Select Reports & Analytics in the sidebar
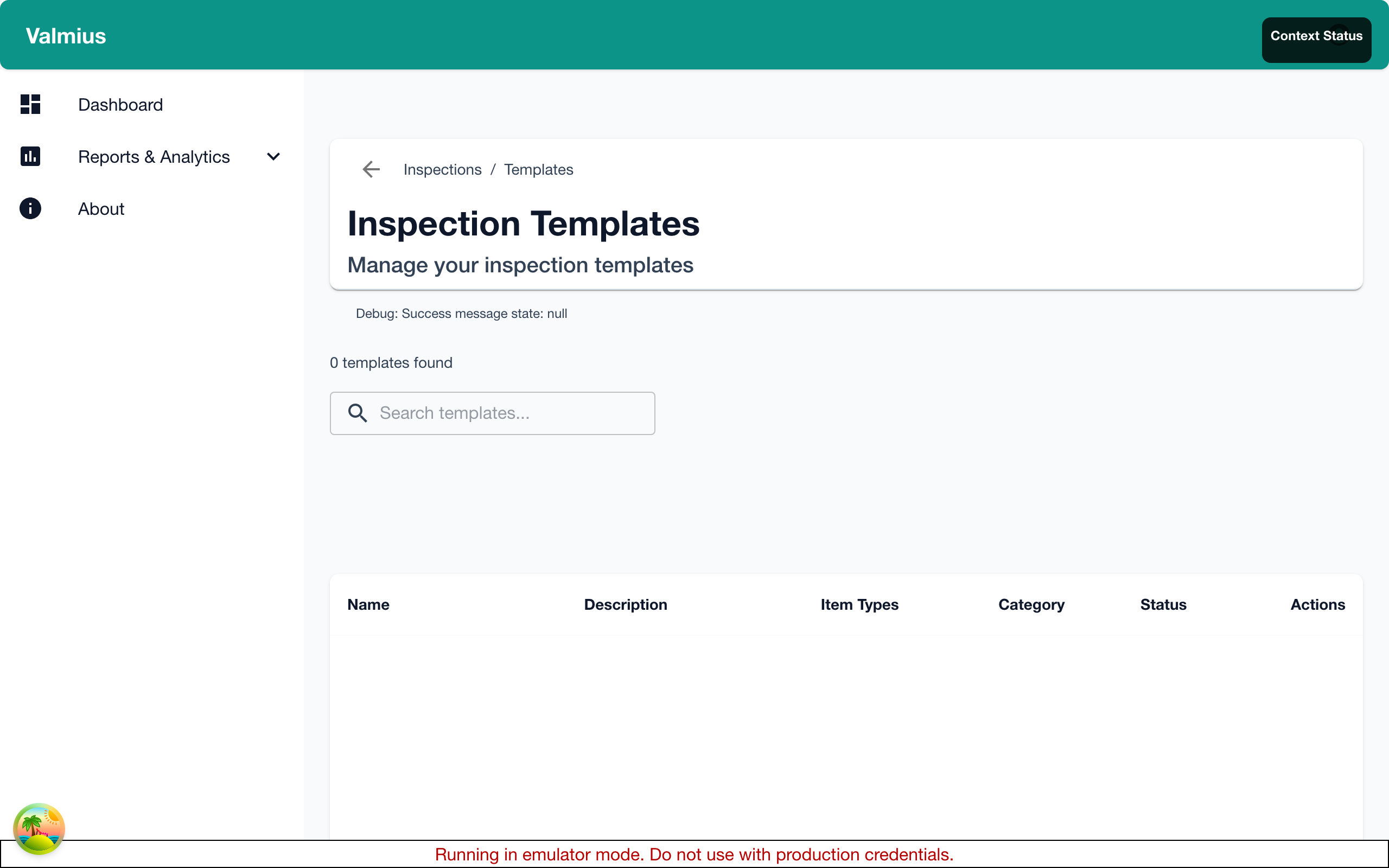Screen dimensions: 1389x868 click(x=154, y=156)
